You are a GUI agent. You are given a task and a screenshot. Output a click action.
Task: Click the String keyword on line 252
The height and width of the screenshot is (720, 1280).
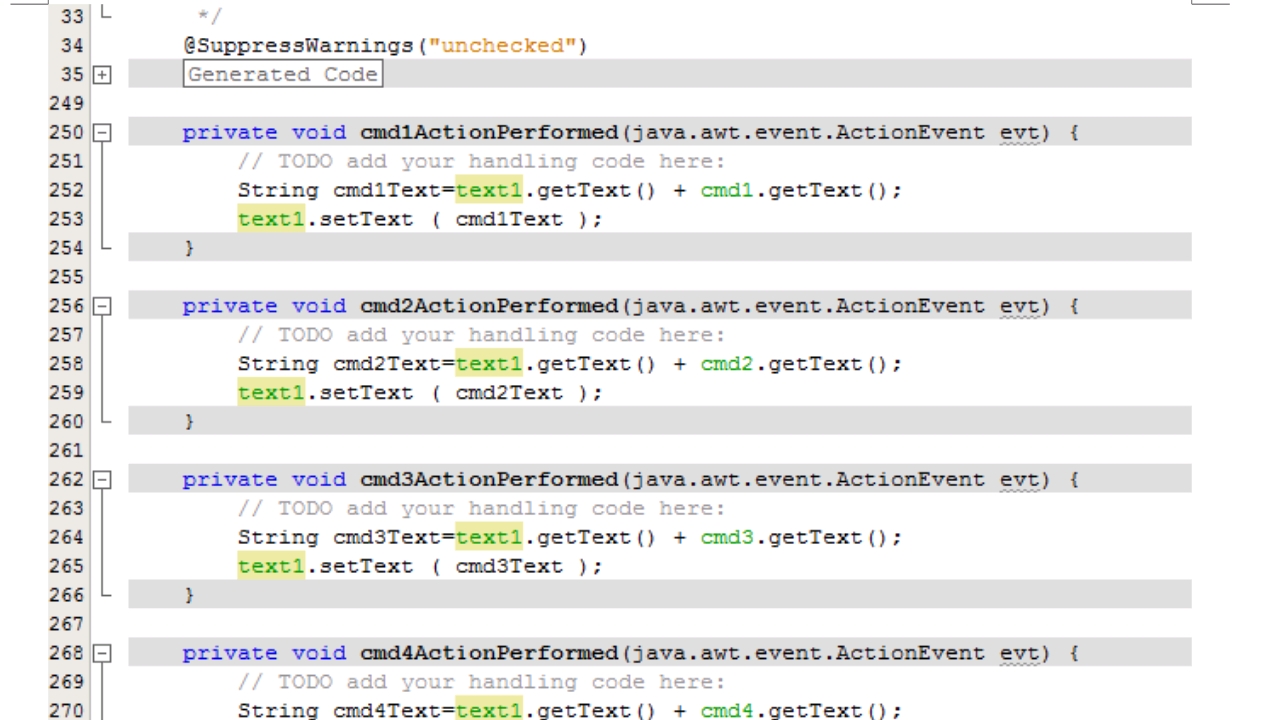pos(277,190)
